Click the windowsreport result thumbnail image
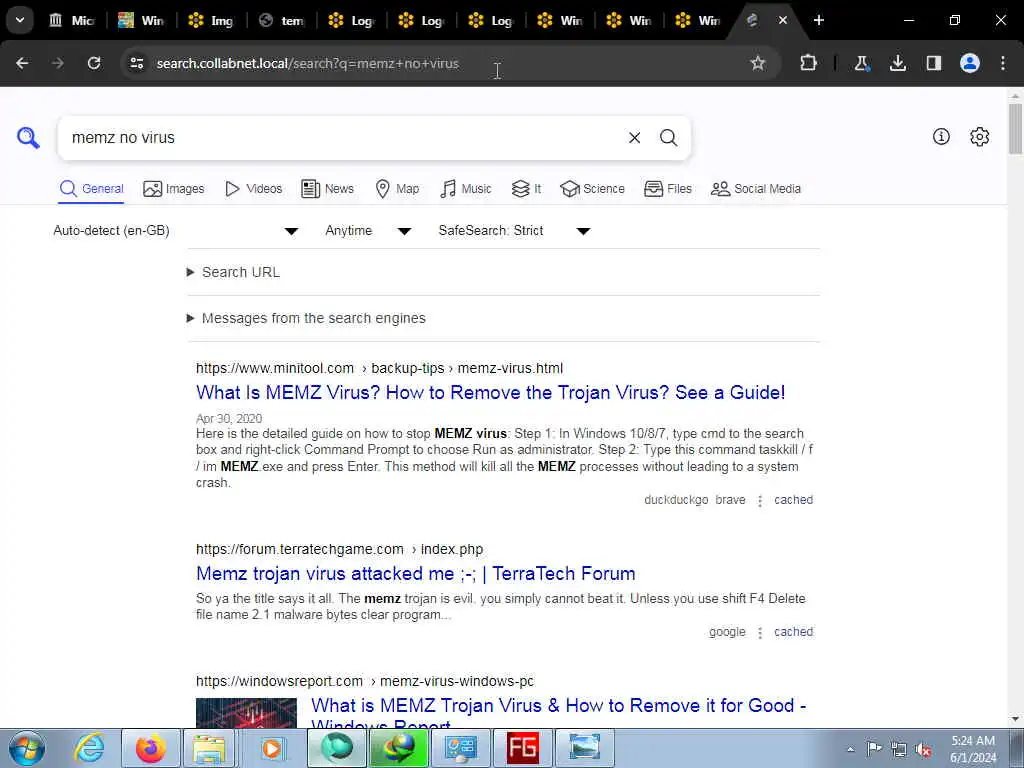The image size is (1024, 768). [246, 713]
